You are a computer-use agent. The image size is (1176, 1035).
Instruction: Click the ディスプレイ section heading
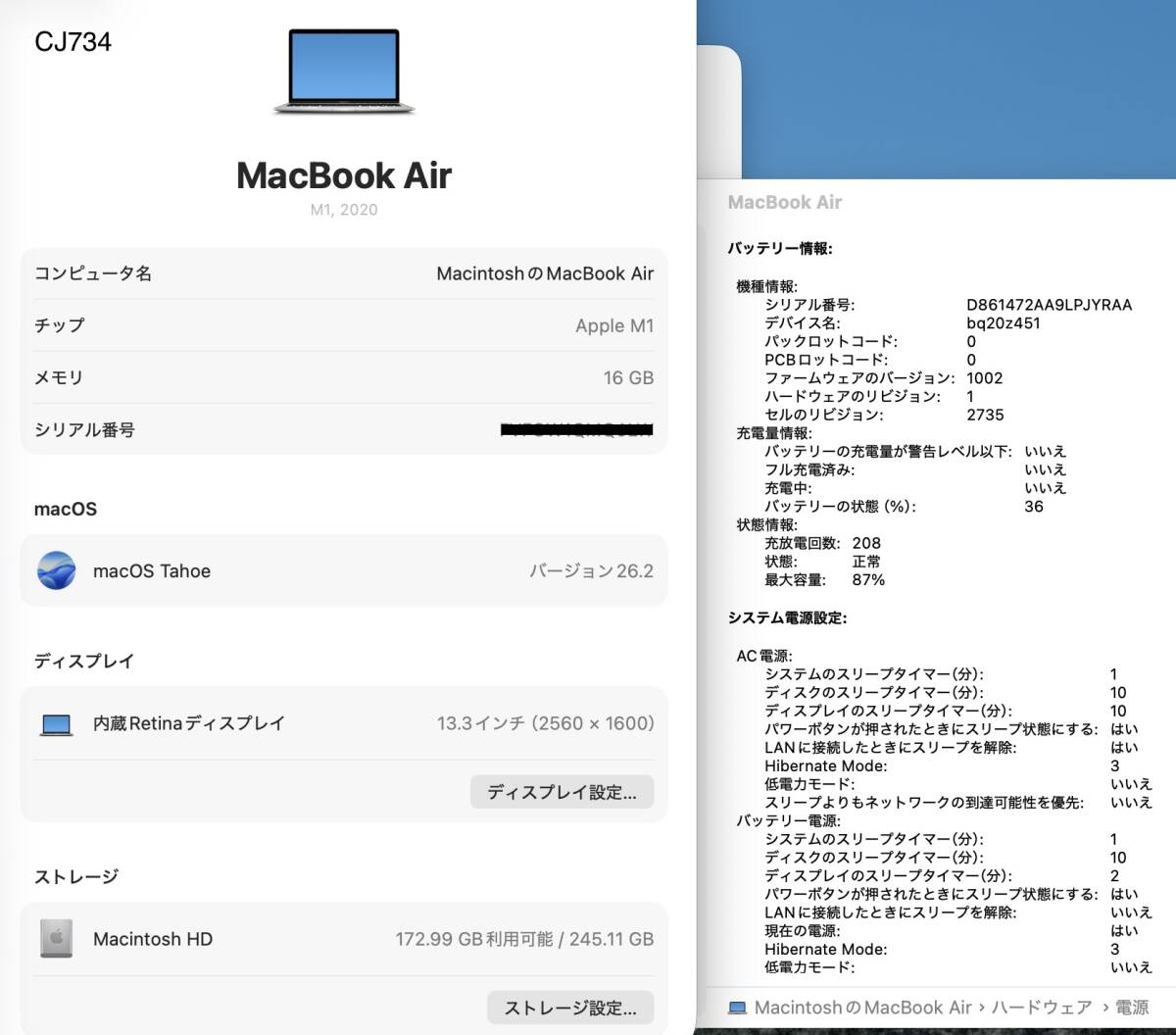tap(84, 661)
